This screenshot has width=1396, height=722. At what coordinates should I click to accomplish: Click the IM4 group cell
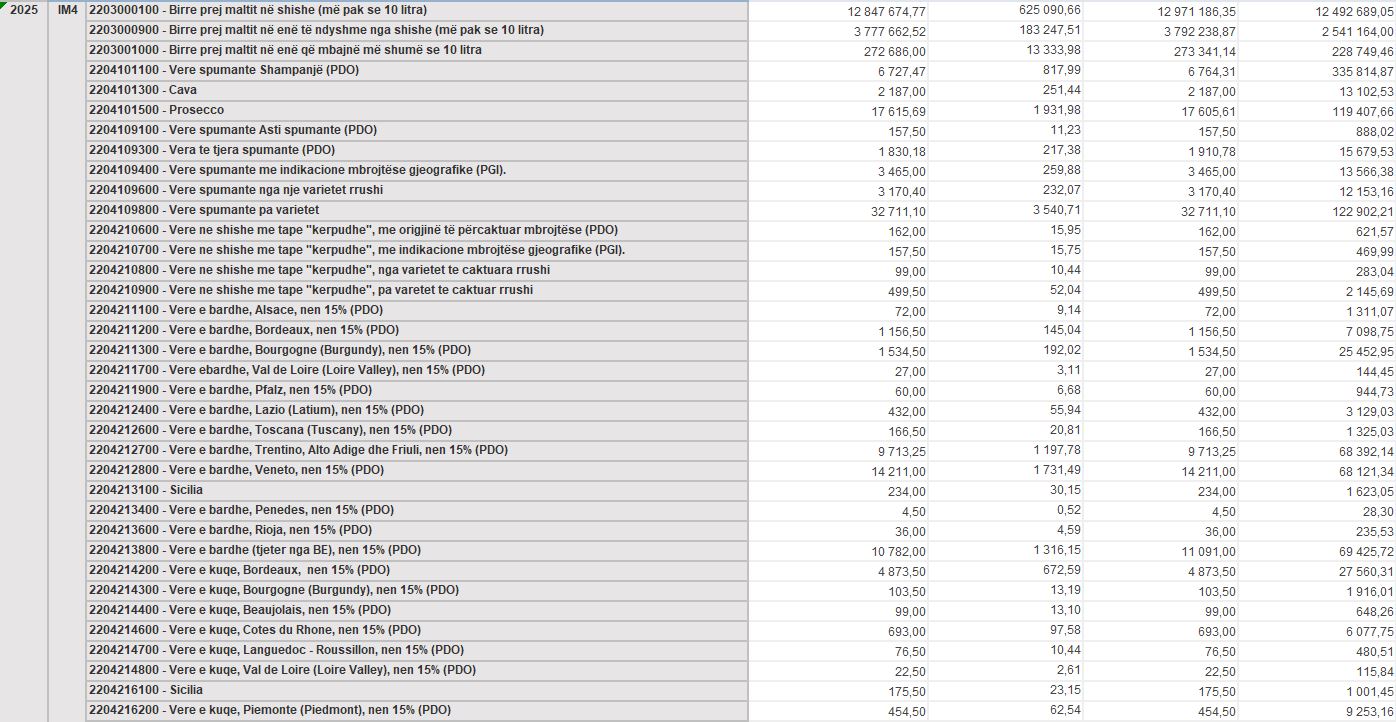(x=67, y=10)
